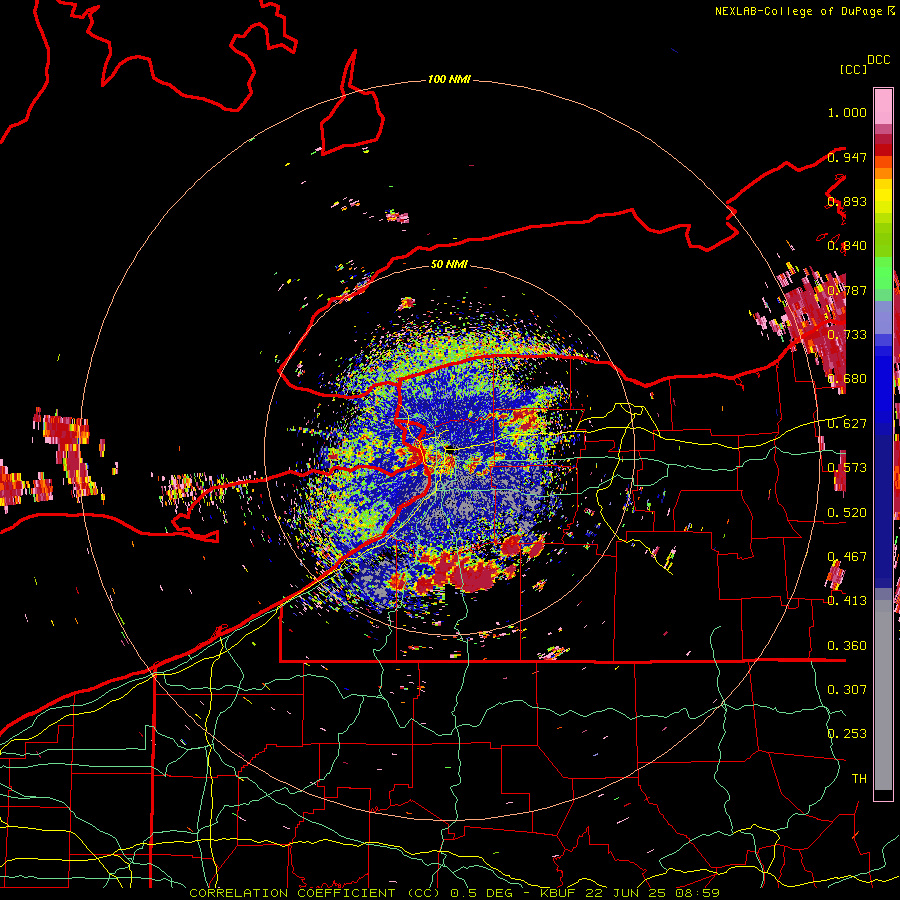Pick the light pink top segment of color bar
Image resolution: width=900 pixels, height=900 pixels.
pyautogui.click(x=883, y=106)
